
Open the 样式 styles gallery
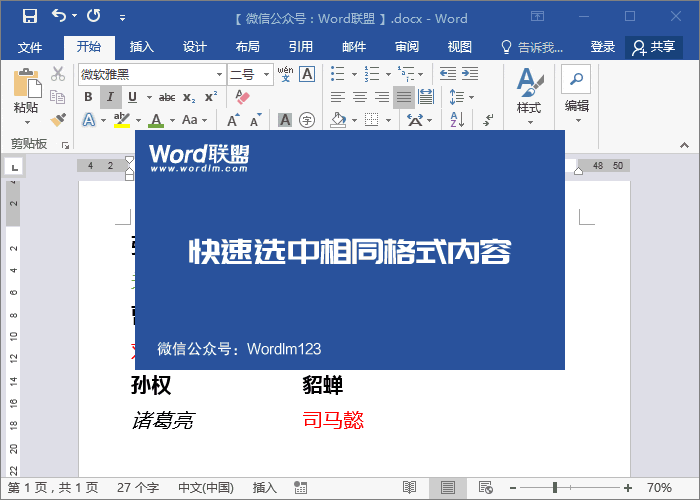click(529, 96)
